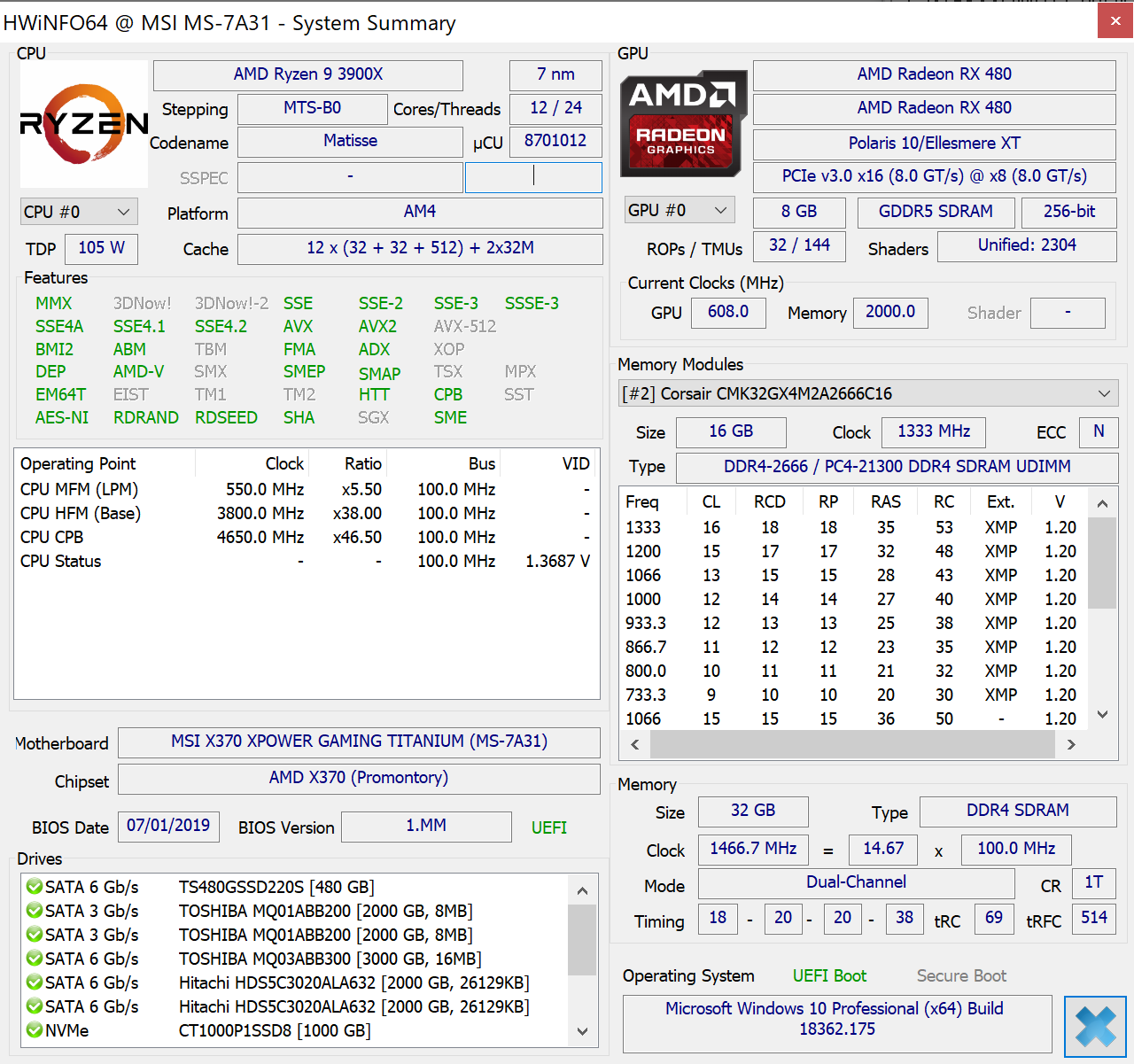Image resolution: width=1134 pixels, height=1064 pixels.
Task: Click the 1333 MHz module clock field
Action: coord(934,432)
